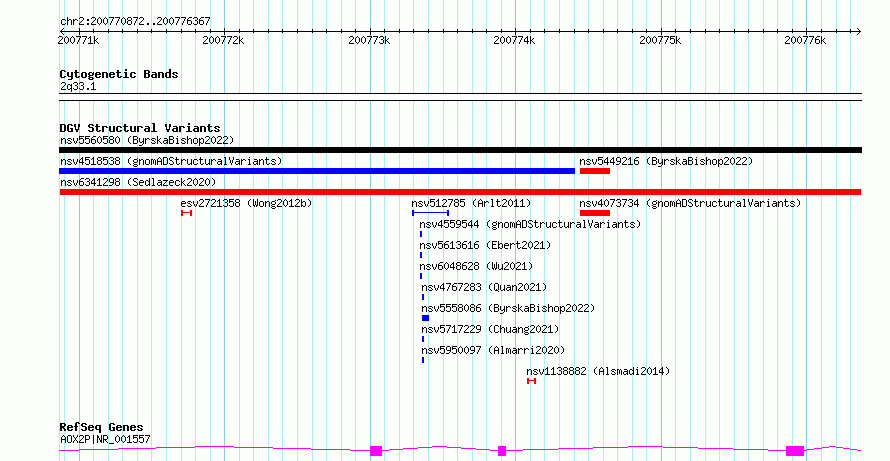The width and height of the screenshot is (890, 461).
Task: Click the esv2721358 red variant marker
Action: click(186, 213)
